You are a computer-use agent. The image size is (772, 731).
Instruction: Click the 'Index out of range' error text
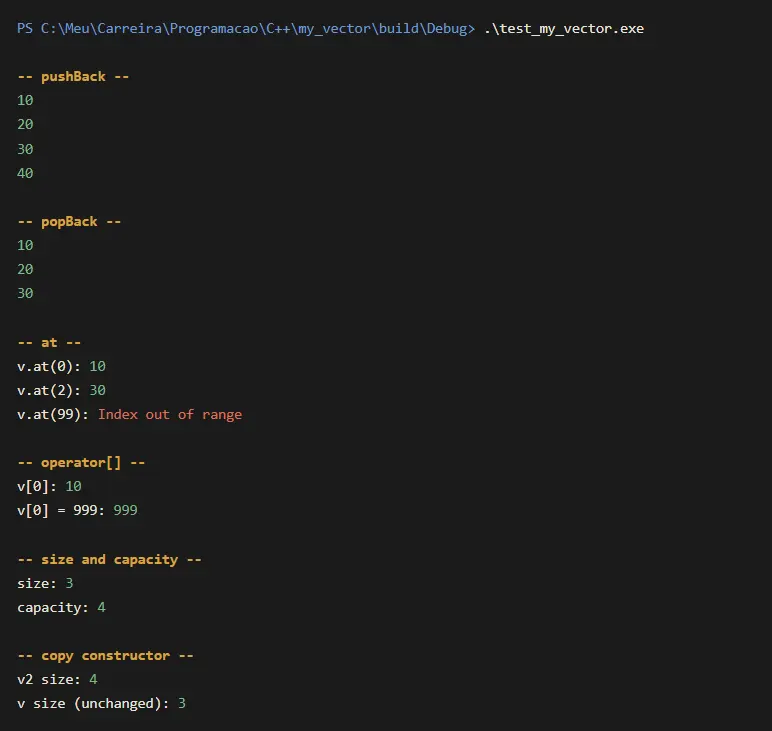(x=170, y=414)
